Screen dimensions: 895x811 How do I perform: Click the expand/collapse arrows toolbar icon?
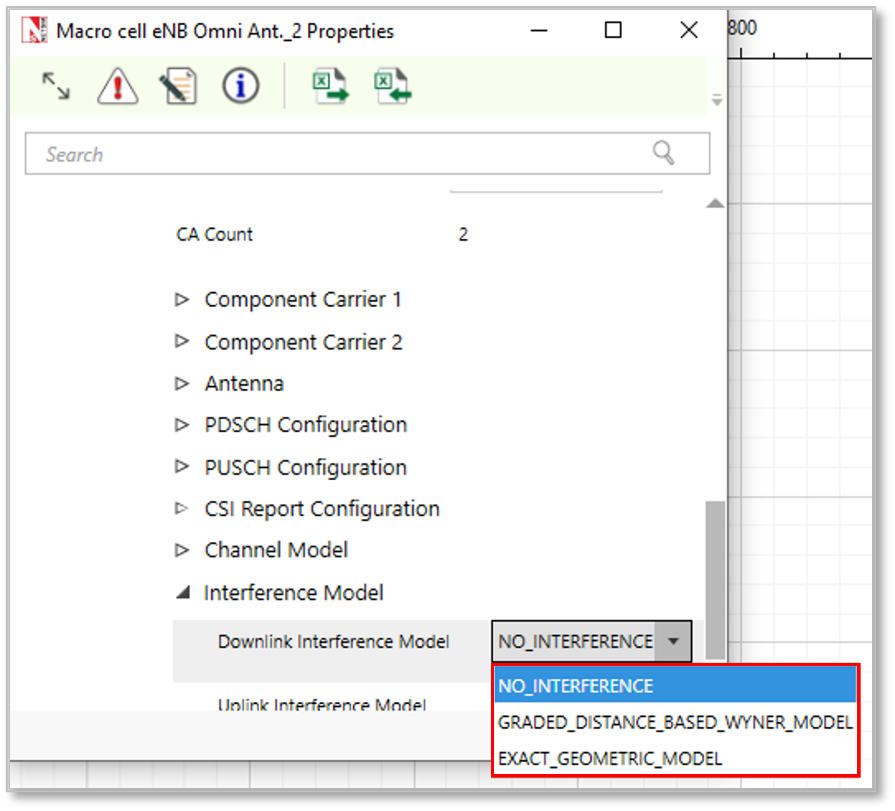point(56,87)
